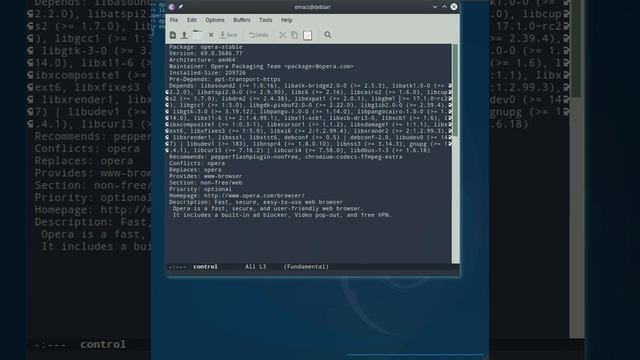Click the Cut scissors icon
This screenshot has height=360, width=640.
[x=282, y=35]
